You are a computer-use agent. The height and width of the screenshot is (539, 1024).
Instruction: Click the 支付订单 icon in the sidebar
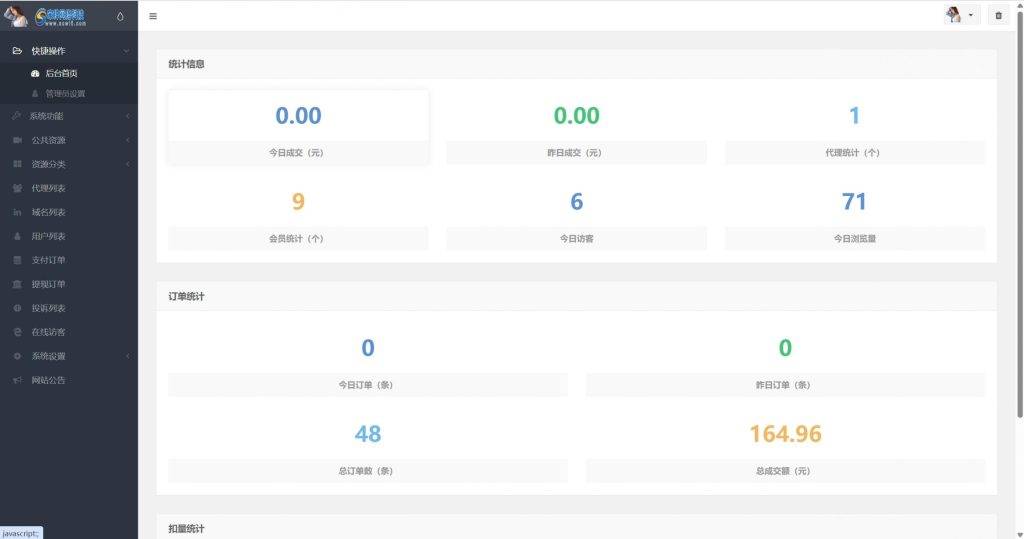[17, 260]
